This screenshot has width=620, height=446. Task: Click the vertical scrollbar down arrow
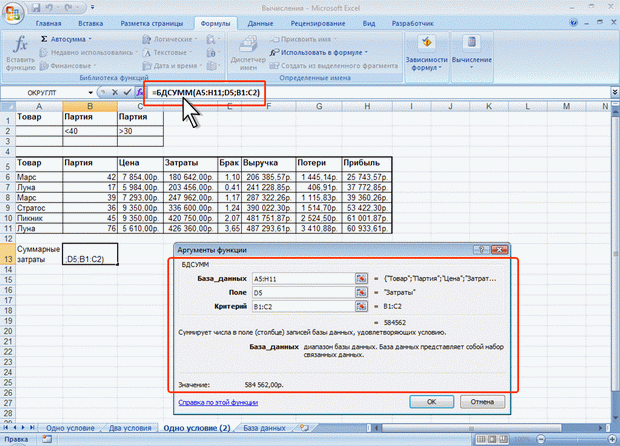[x=615, y=418]
